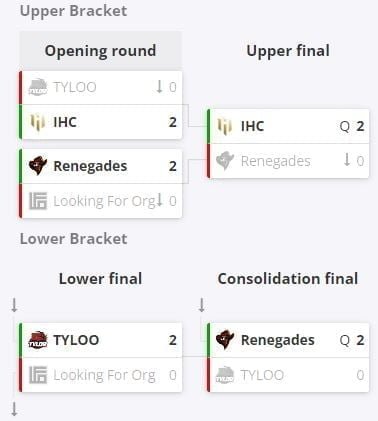Click down arrow above Lower final match
The height and width of the screenshot is (421, 378).
(14, 305)
